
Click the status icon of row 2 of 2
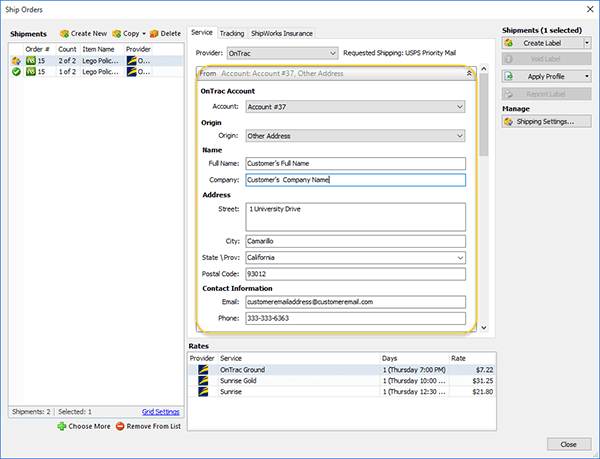coord(16,61)
